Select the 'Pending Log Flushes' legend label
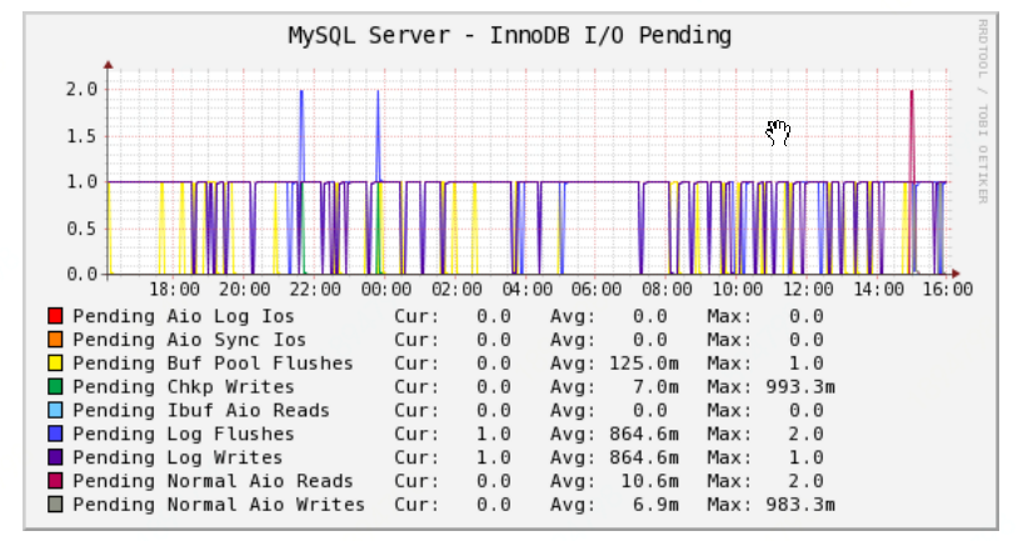Image resolution: width=1028 pixels, height=542 pixels. 184,434
